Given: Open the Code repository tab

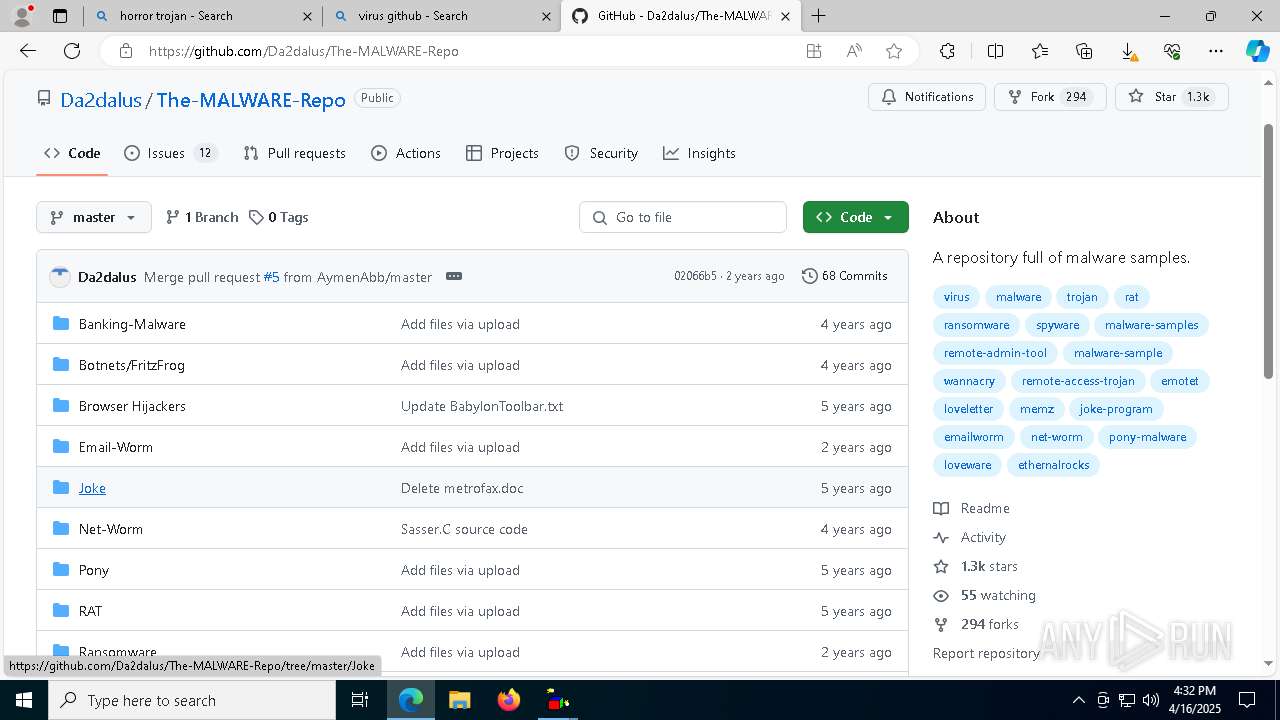Looking at the screenshot, I should point(72,153).
